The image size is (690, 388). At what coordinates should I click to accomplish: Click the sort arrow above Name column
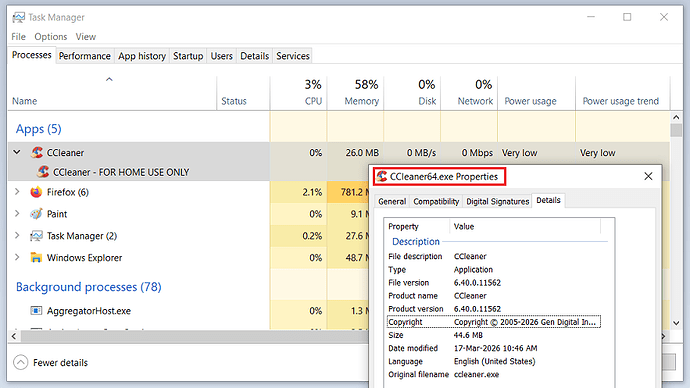109,79
